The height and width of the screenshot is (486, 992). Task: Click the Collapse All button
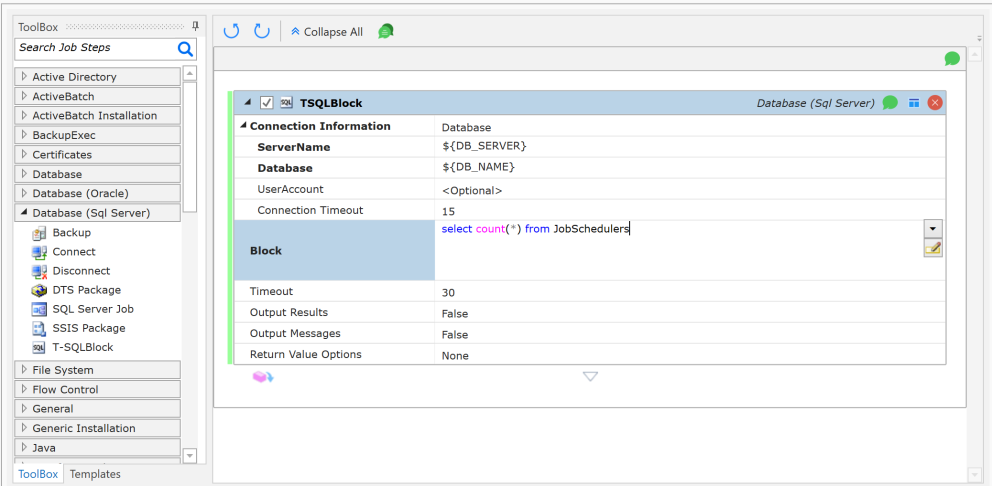[x=327, y=32]
